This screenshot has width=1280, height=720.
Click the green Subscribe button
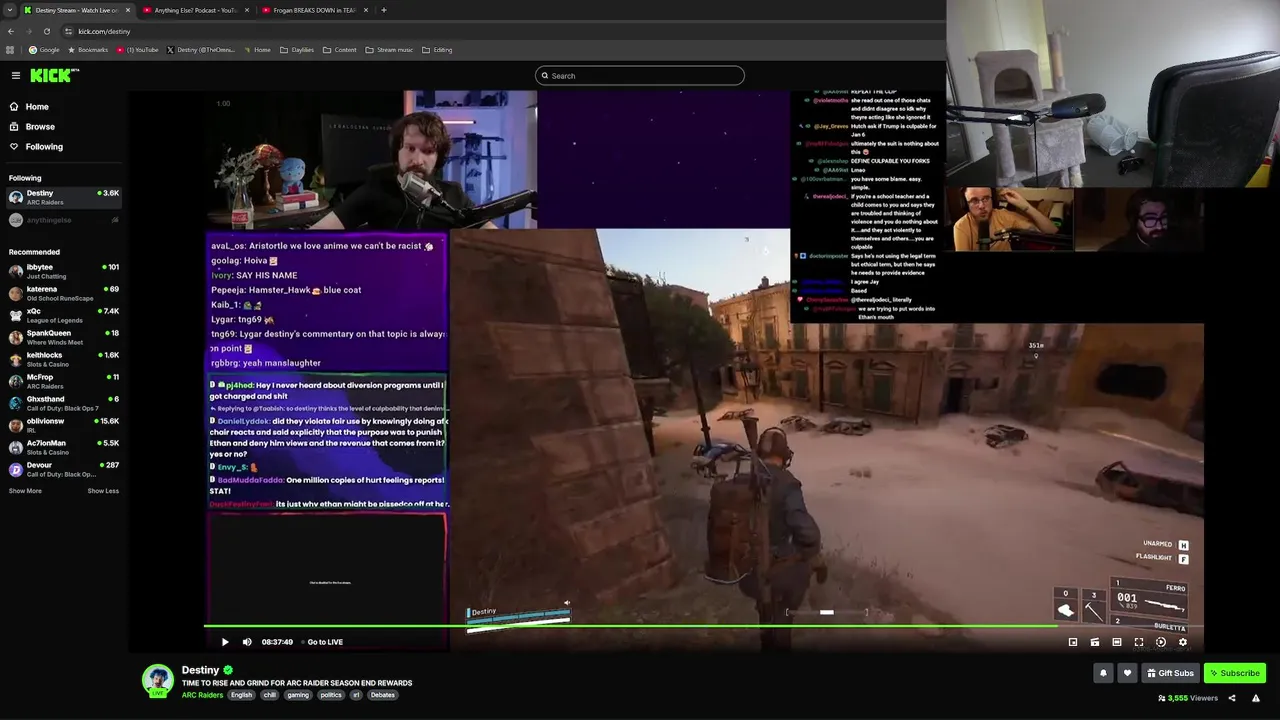pos(1235,673)
